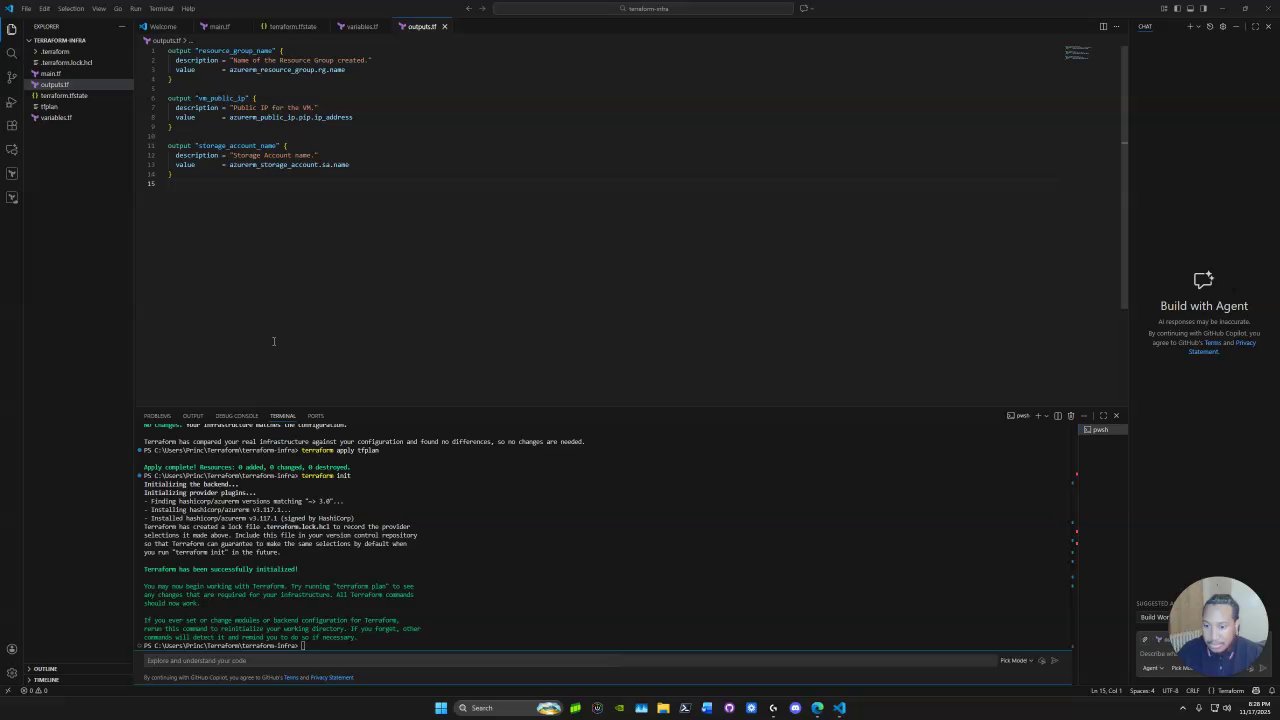Click the Ln 15, Col 1 status item

1106,691
